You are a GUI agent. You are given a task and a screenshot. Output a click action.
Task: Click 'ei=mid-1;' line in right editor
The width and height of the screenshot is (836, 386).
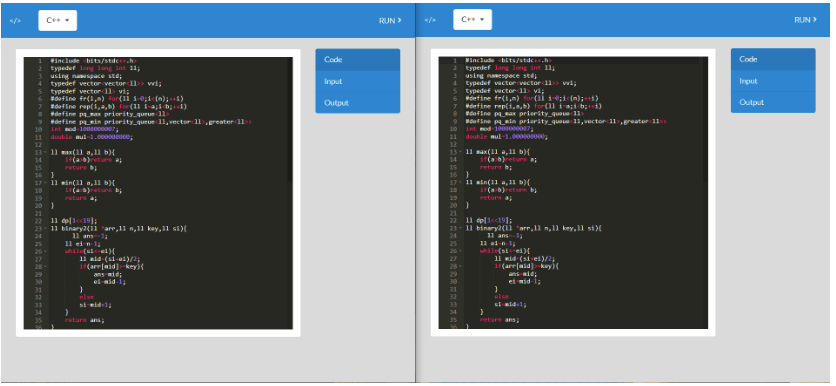pos(525,282)
